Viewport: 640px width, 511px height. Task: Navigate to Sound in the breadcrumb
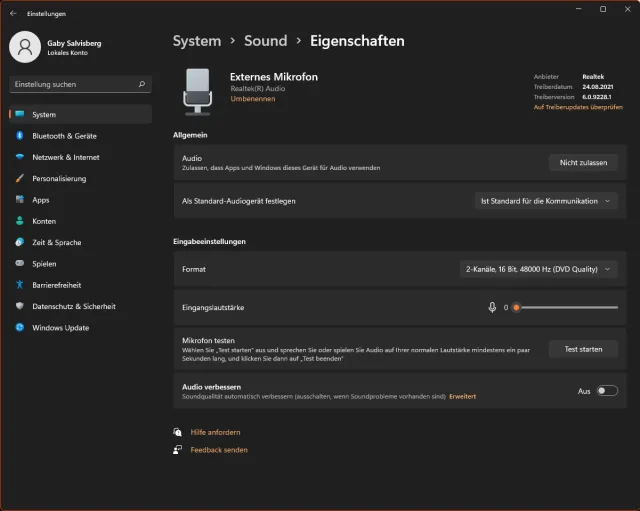point(265,41)
